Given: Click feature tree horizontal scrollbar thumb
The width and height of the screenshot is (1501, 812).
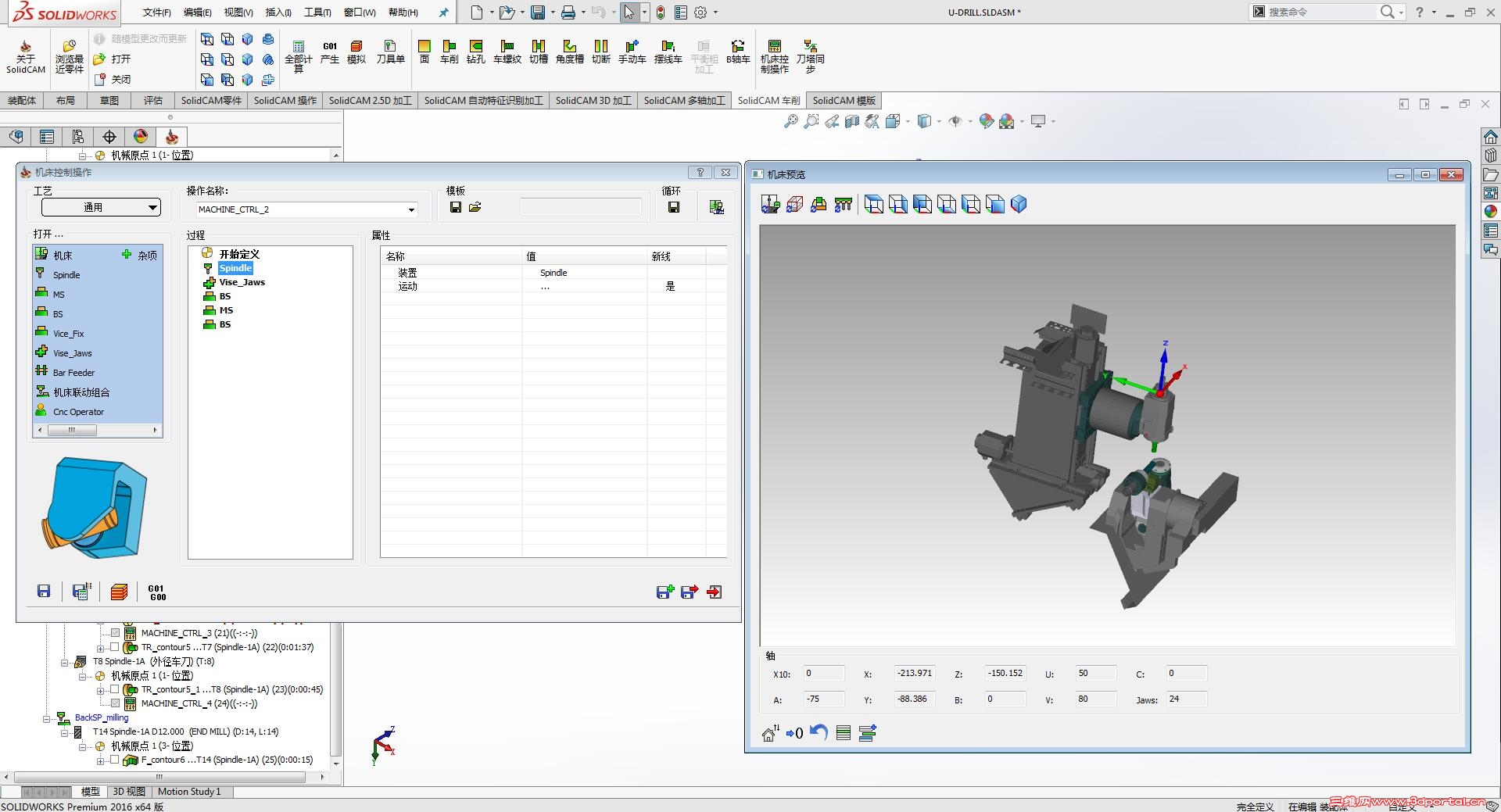Looking at the screenshot, I should (x=159, y=777).
